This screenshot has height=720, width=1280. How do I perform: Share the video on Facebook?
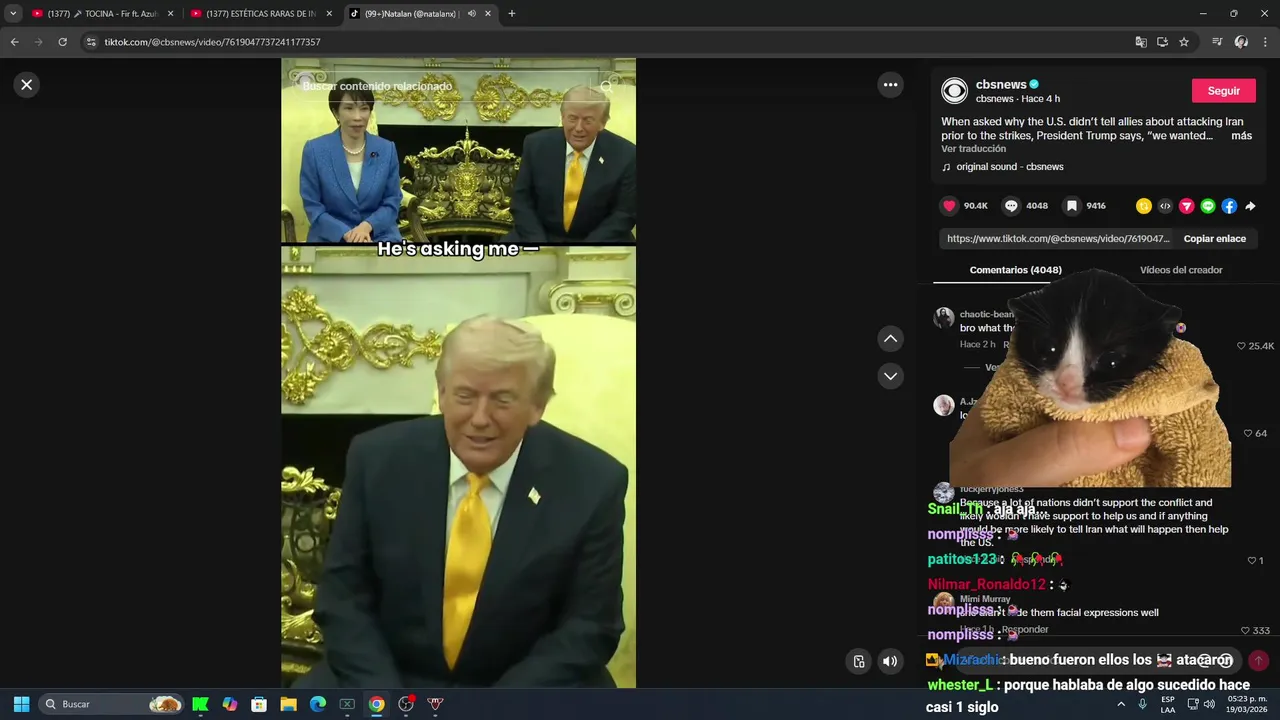1229,206
